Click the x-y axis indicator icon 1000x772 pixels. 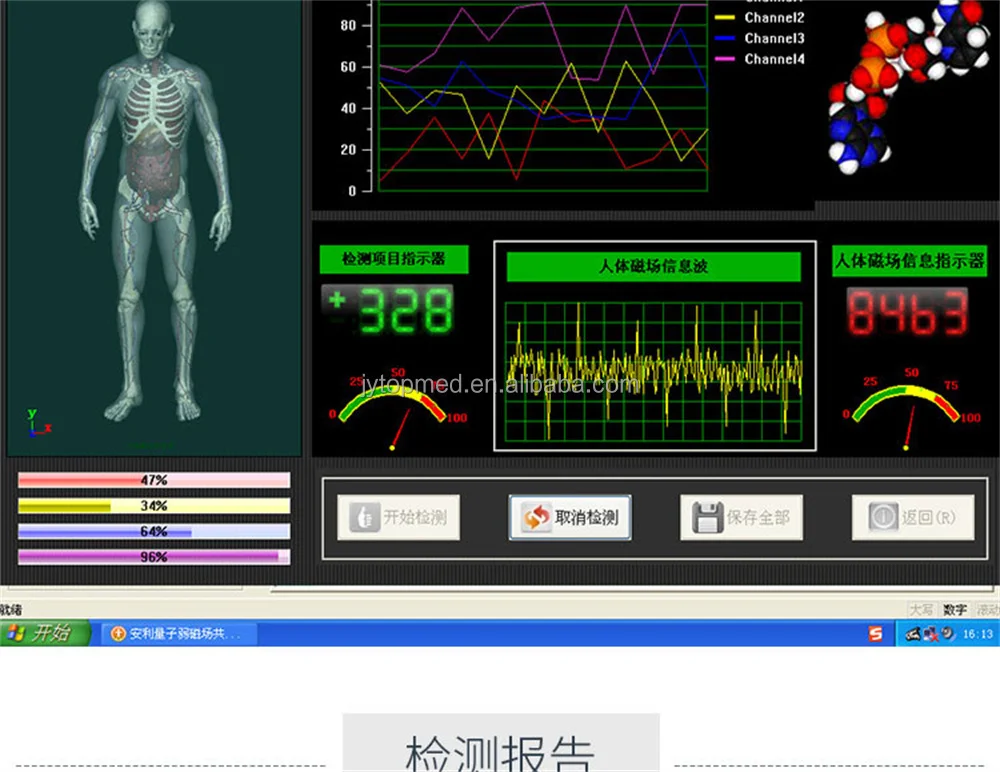coord(39,423)
